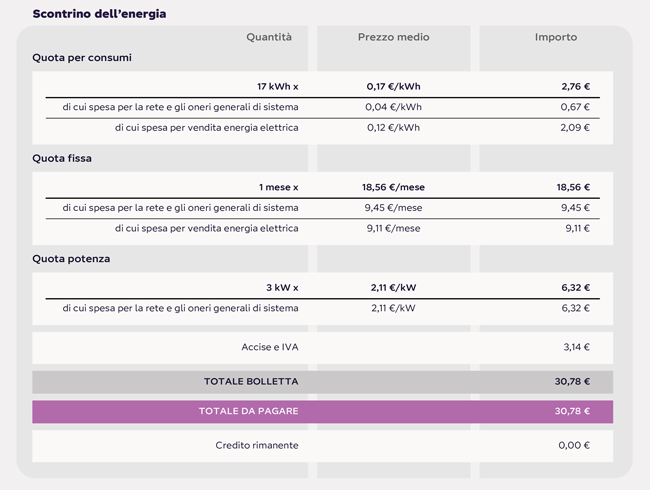This screenshot has height=490, width=650.
Task: Click the 0,17 €/kWh average price
Action: [393, 87]
